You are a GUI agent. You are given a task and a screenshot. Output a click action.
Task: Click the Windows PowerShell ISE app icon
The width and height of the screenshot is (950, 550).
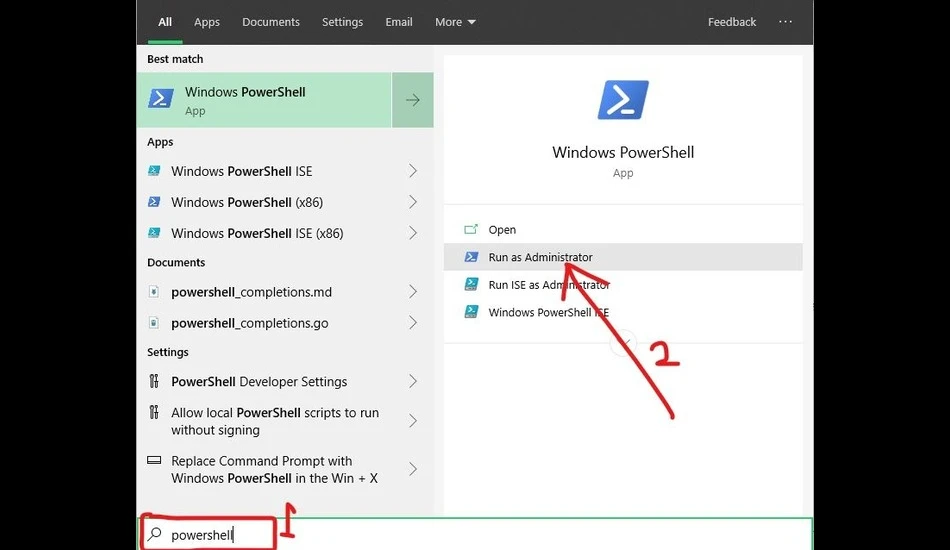[154, 171]
